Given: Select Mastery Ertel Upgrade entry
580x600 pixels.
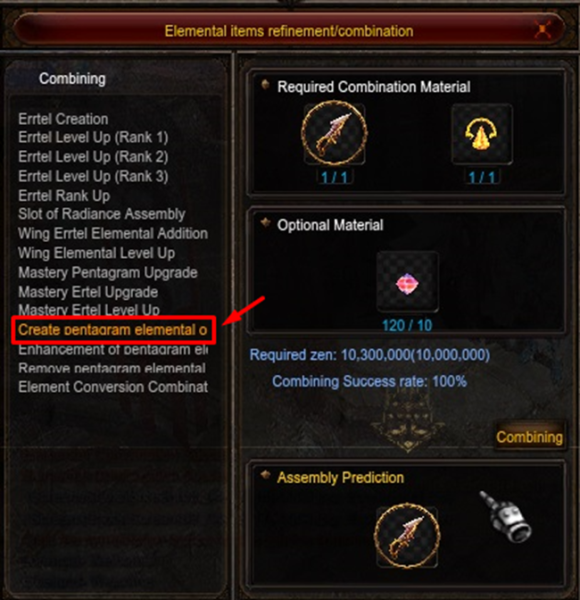Looking at the screenshot, I should coord(88,292).
